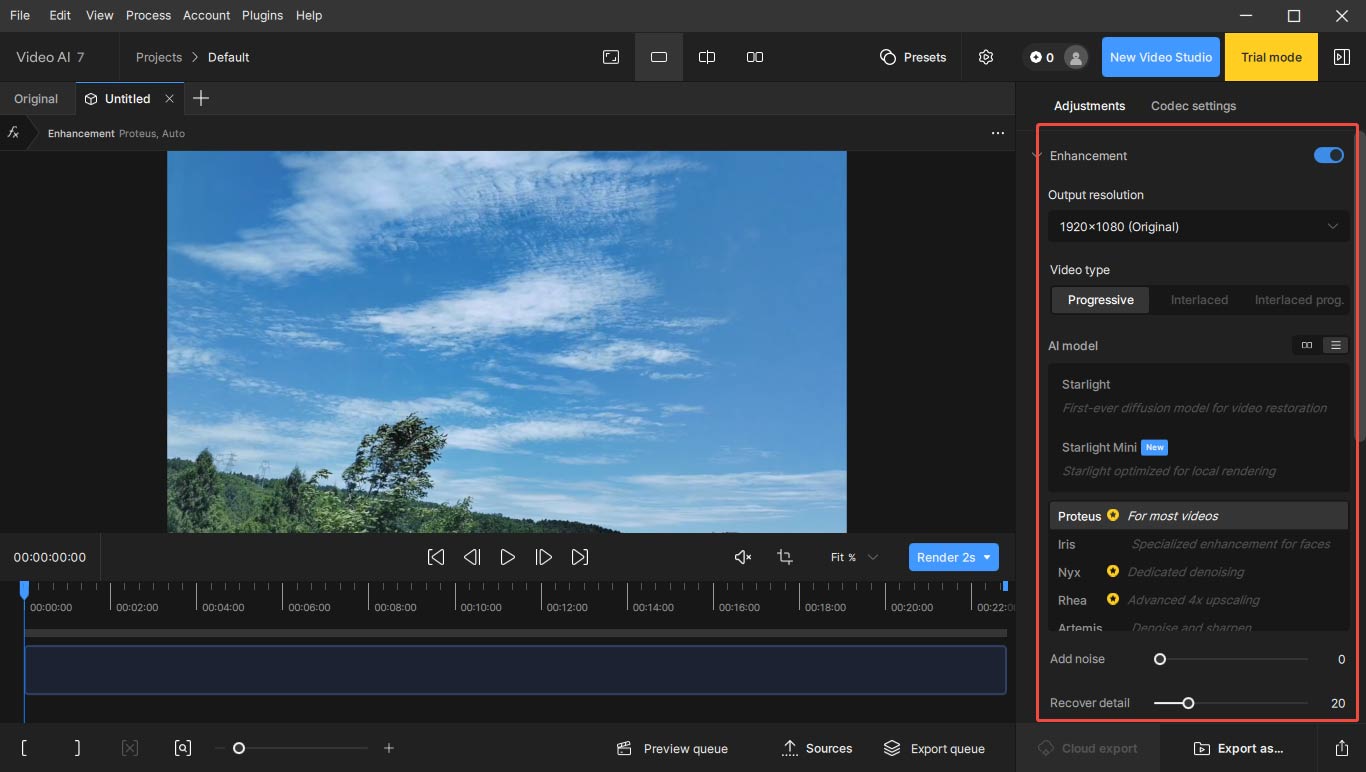Set trim in-point with left bracket icon
Viewport: 1366px width, 772px height.
tap(24, 748)
